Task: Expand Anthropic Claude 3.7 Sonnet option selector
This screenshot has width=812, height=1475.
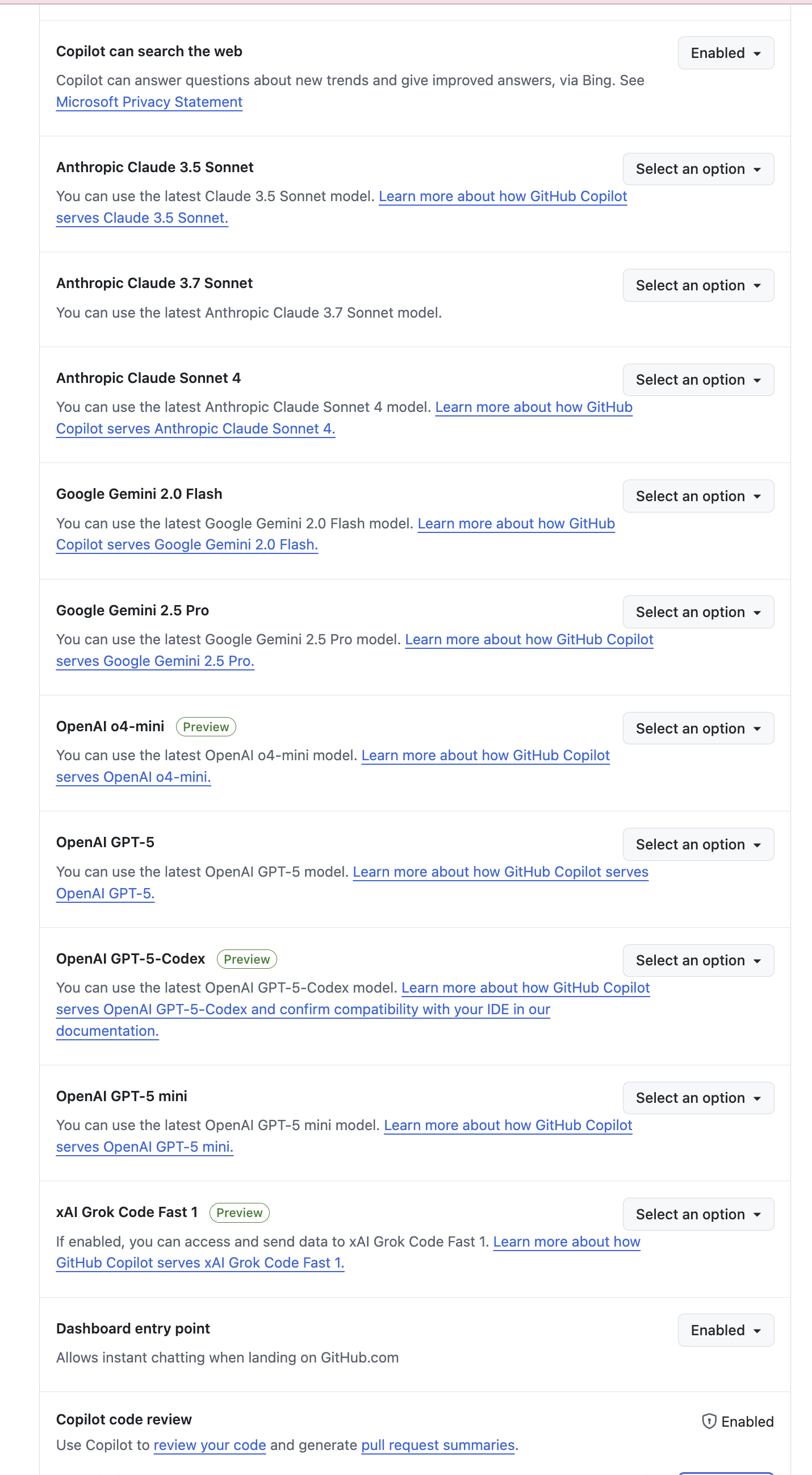Action: (697, 285)
